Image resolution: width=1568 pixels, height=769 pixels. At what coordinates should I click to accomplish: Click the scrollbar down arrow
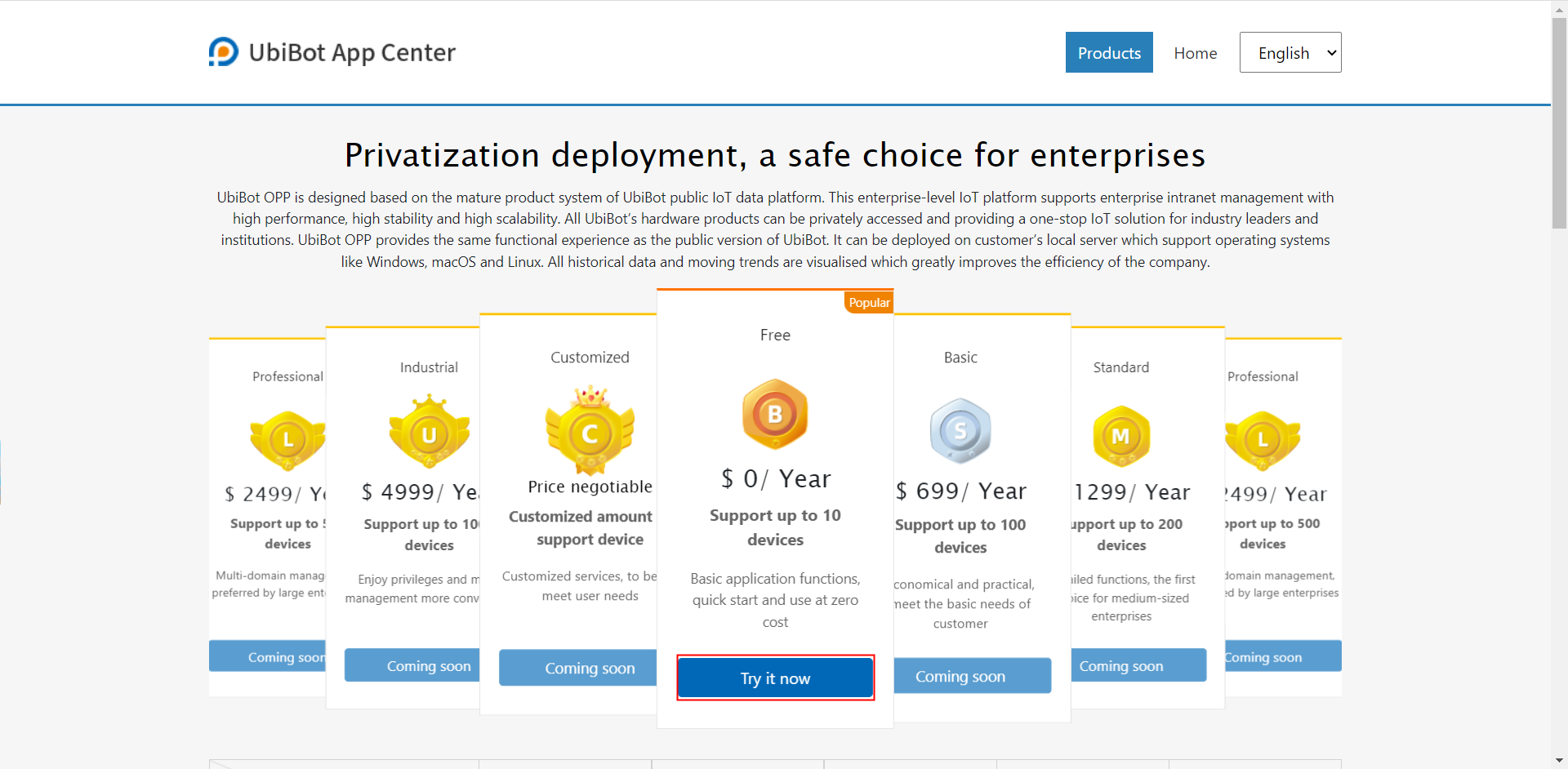click(1559, 761)
